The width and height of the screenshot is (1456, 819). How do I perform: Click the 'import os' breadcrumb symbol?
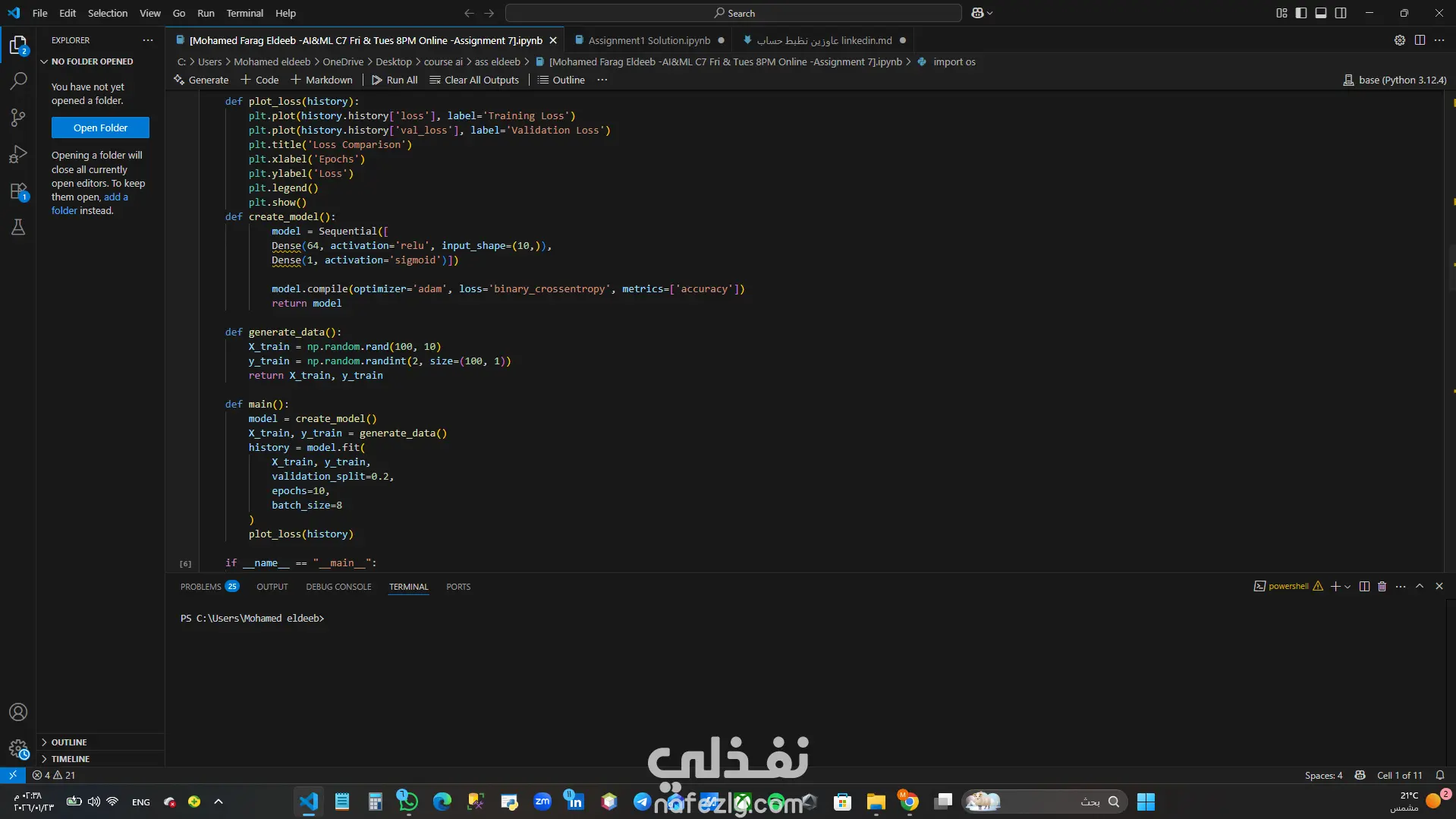[954, 61]
